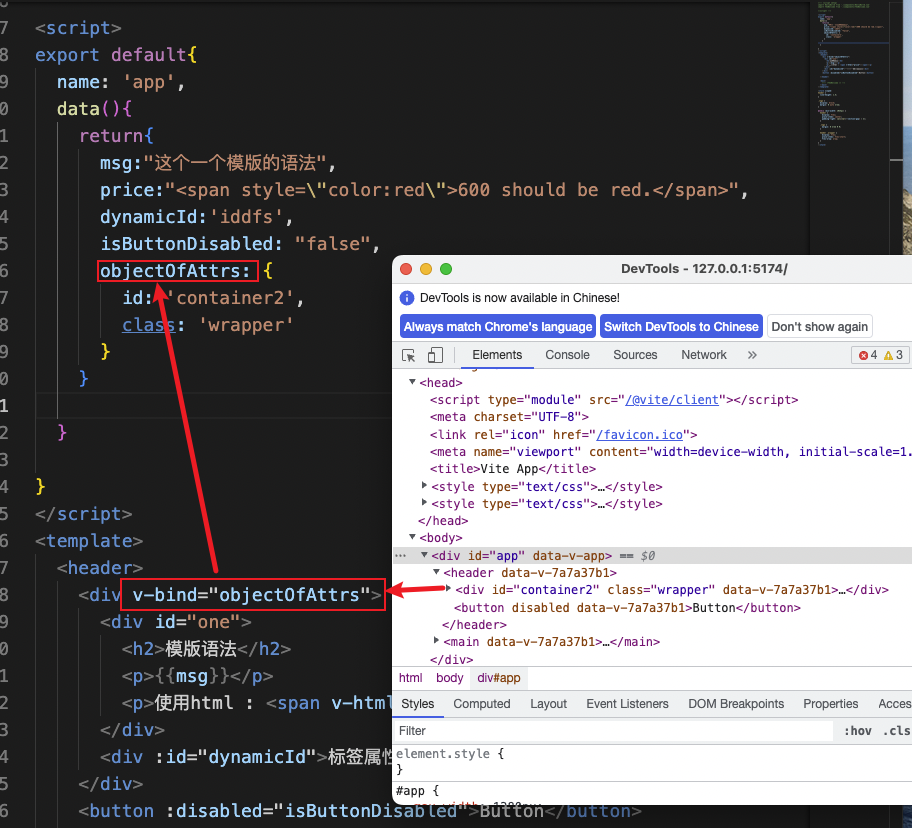
Task: Open more DevTools tabs chevron
Action: tap(752, 355)
